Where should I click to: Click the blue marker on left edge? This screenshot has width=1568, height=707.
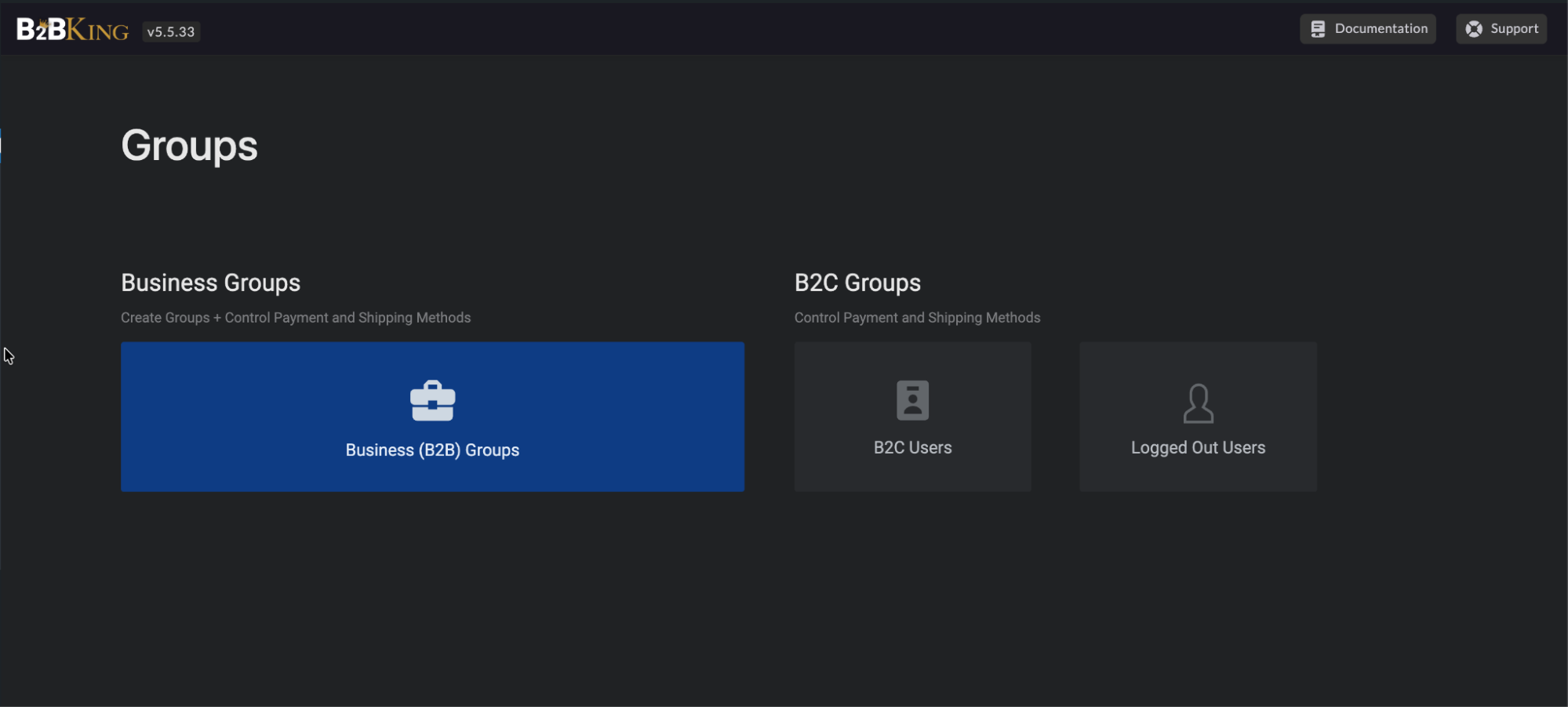pyautogui.click(x=1, y=145)
